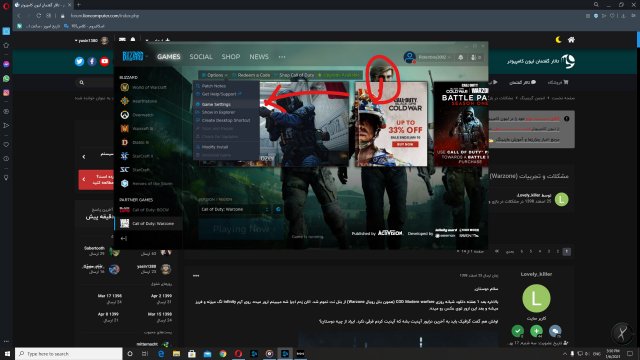Screen dimensions: 640x360
Task: Open the more tabs ellipsis menu
Action: point(282,57)
